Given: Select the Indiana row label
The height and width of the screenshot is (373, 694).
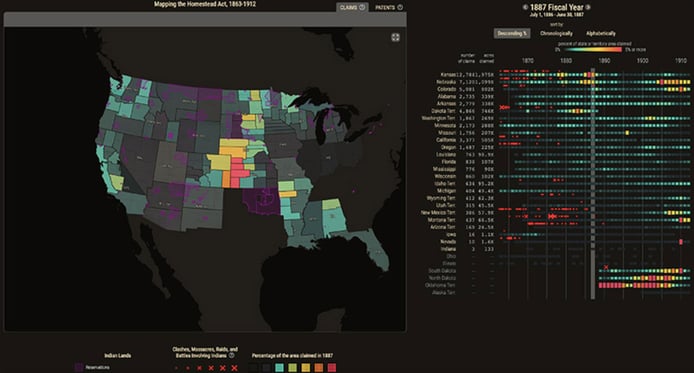Looking at the screenshot, I should tap(448, 249).
